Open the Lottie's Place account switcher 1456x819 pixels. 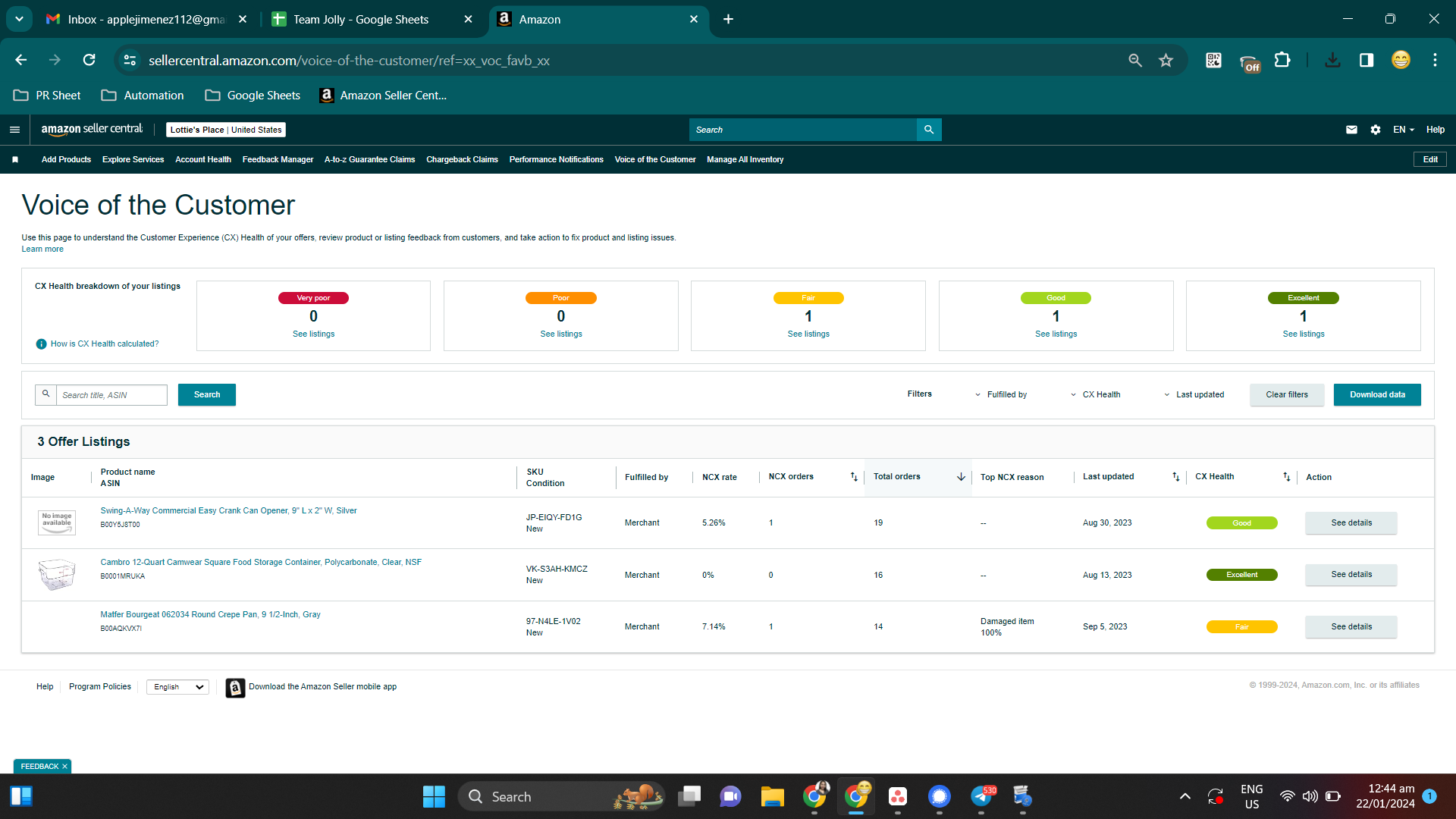pos(226,130)
